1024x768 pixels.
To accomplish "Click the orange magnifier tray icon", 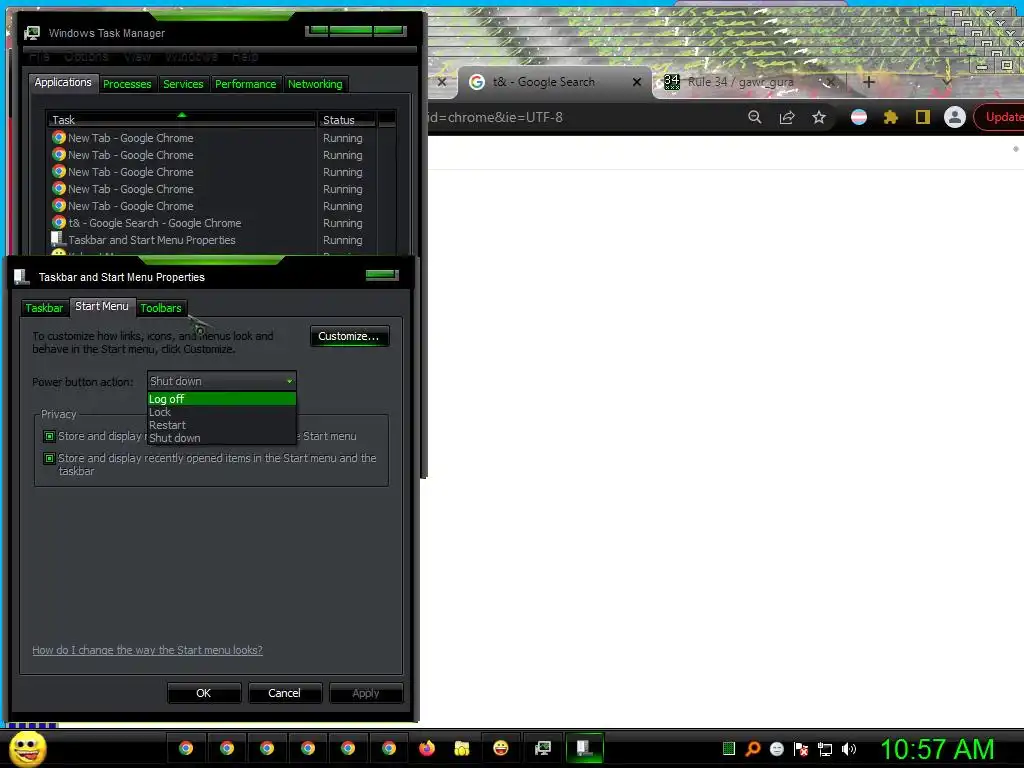I will pyautogui.click(x=752, y=749).
